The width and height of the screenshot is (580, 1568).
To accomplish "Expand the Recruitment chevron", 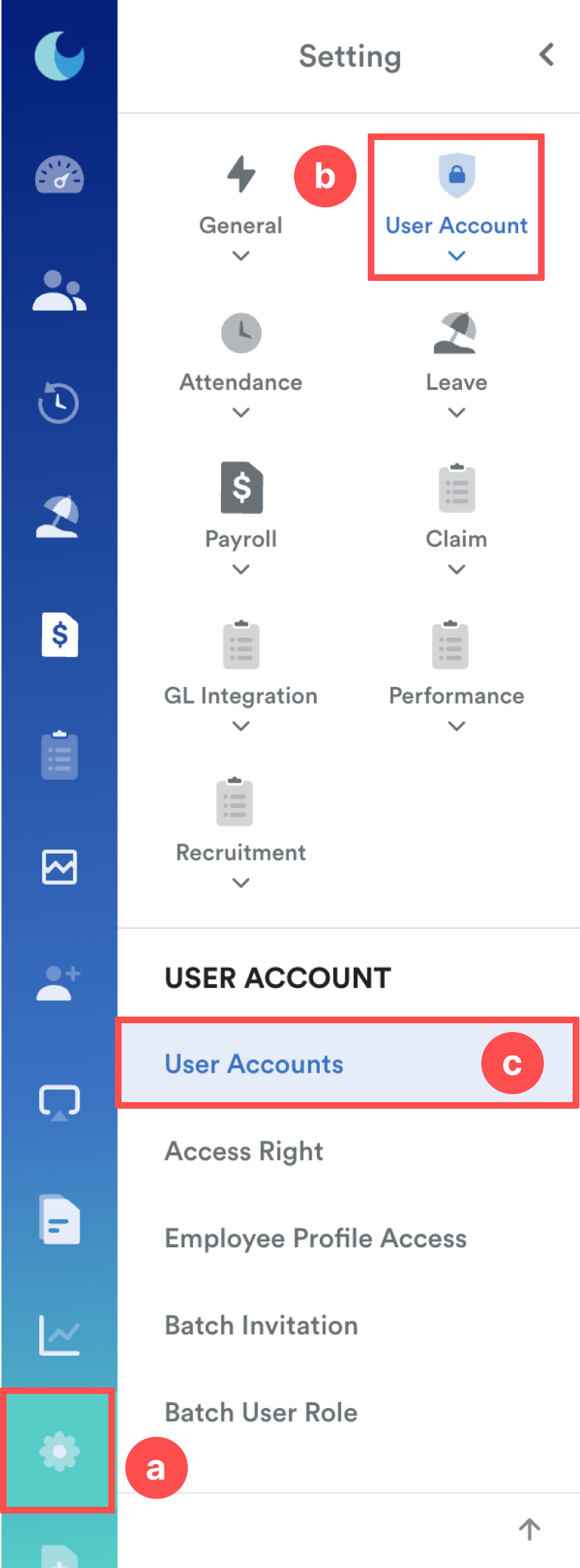I will coord(241,882).
